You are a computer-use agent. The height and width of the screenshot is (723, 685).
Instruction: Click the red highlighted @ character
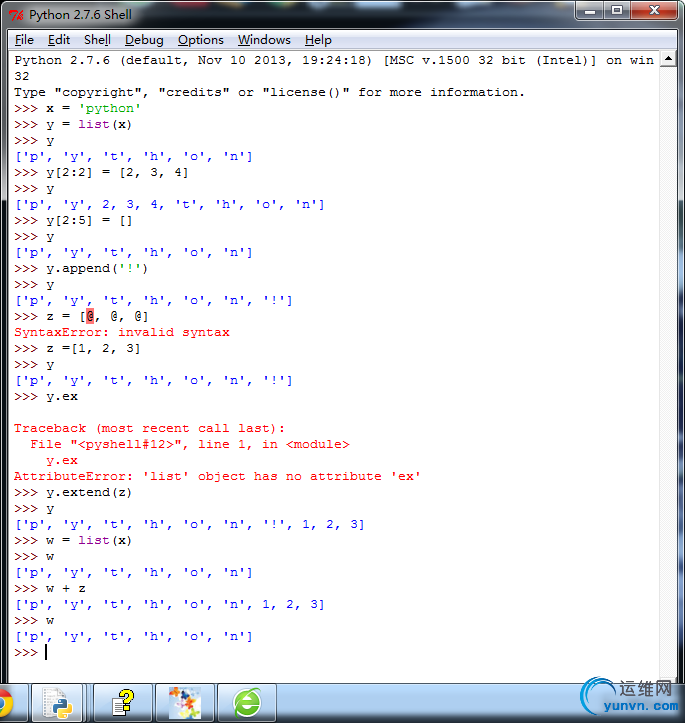click(x=90, y=316)
